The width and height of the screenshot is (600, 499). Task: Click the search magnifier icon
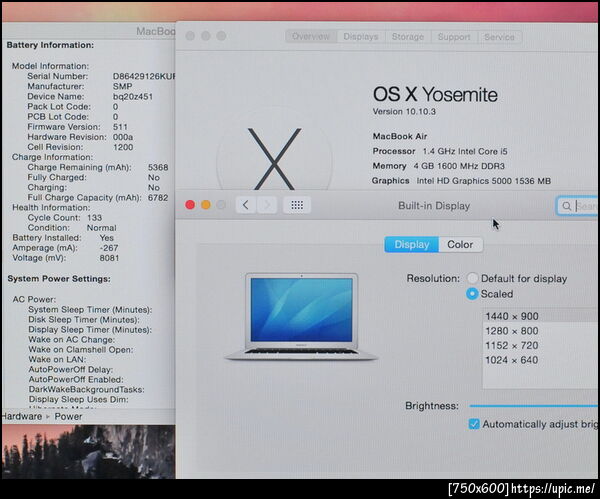[x=566, y=206]
